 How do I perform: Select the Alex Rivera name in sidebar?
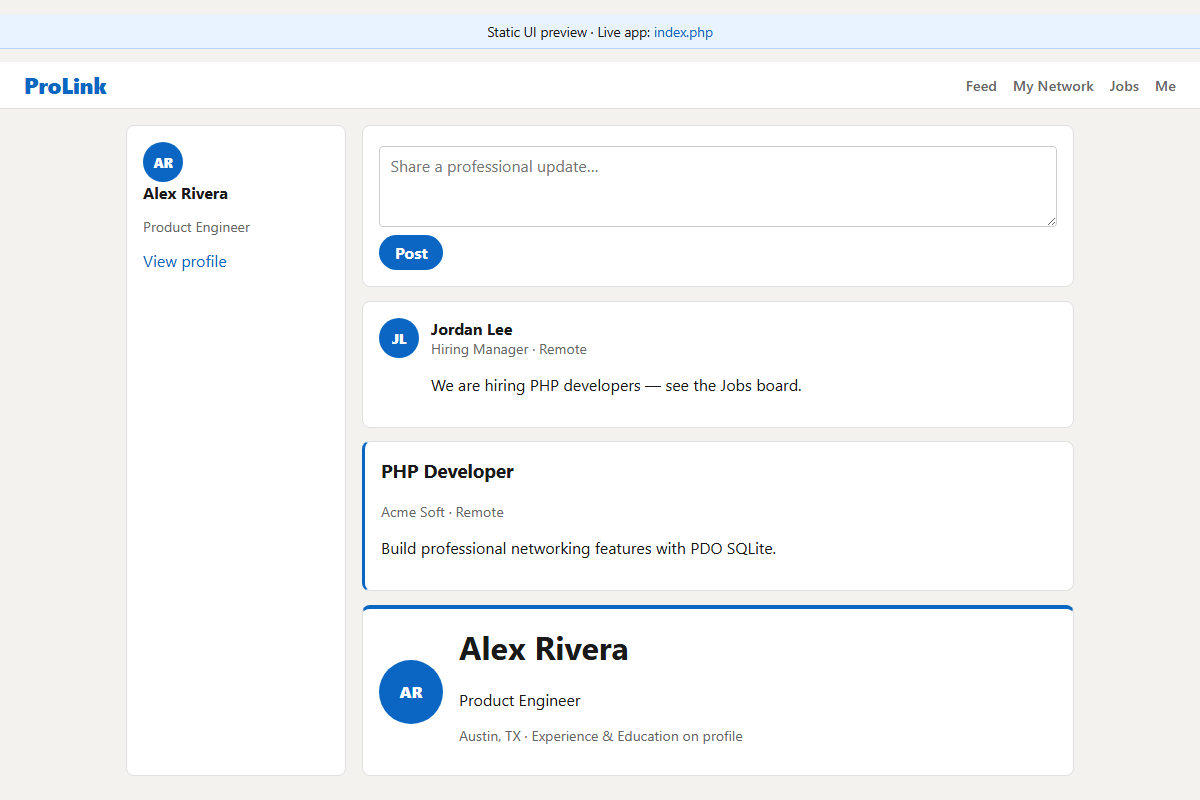tap(185, 194)
